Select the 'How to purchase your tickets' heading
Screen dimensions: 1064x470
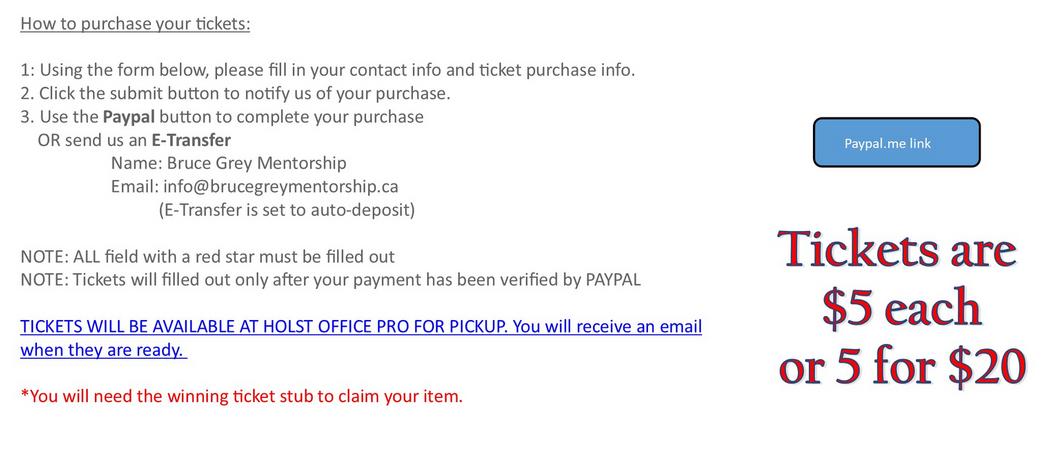(x=135, y=24)
